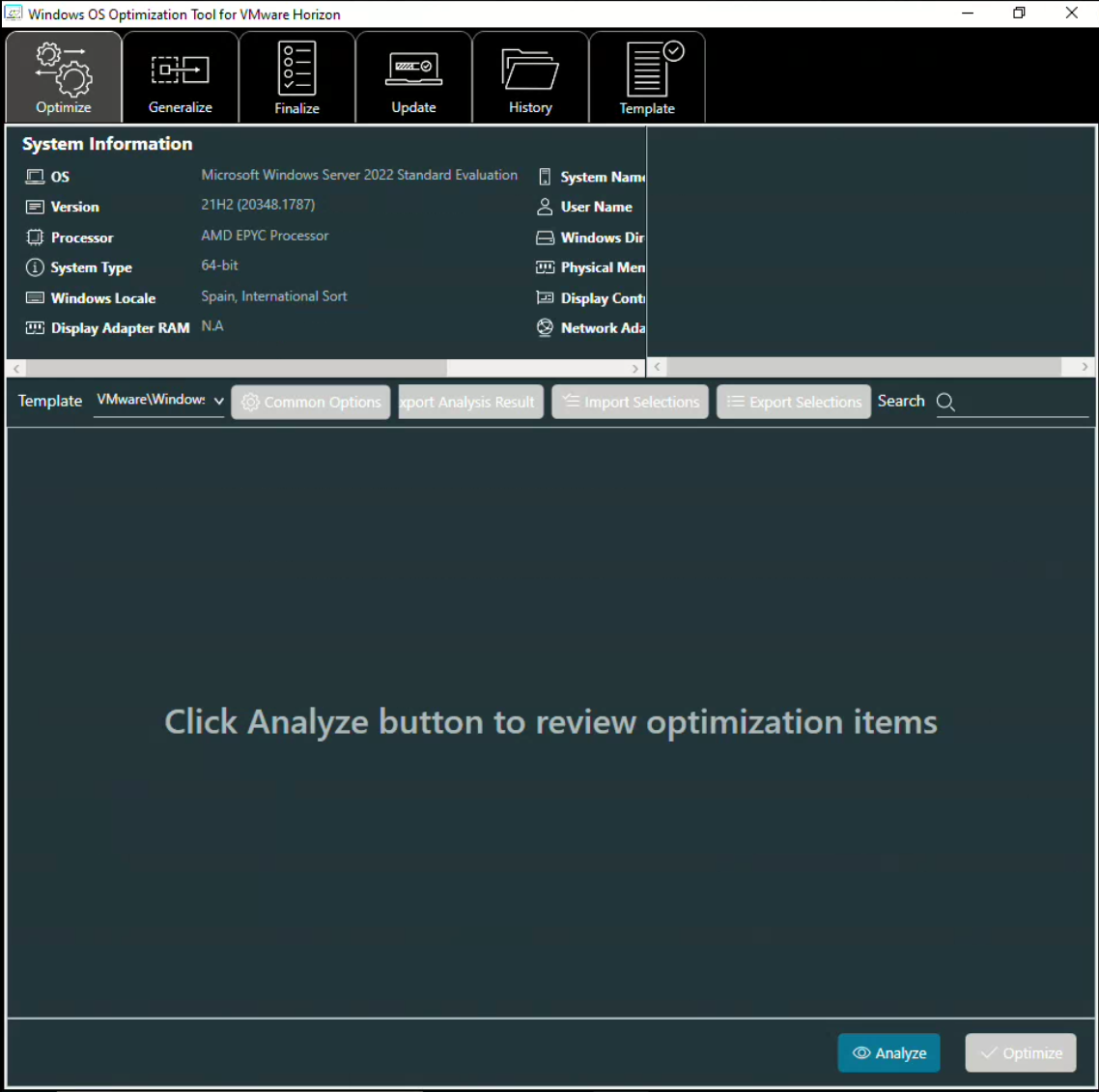Click the Export Analysis Result button

470,402
